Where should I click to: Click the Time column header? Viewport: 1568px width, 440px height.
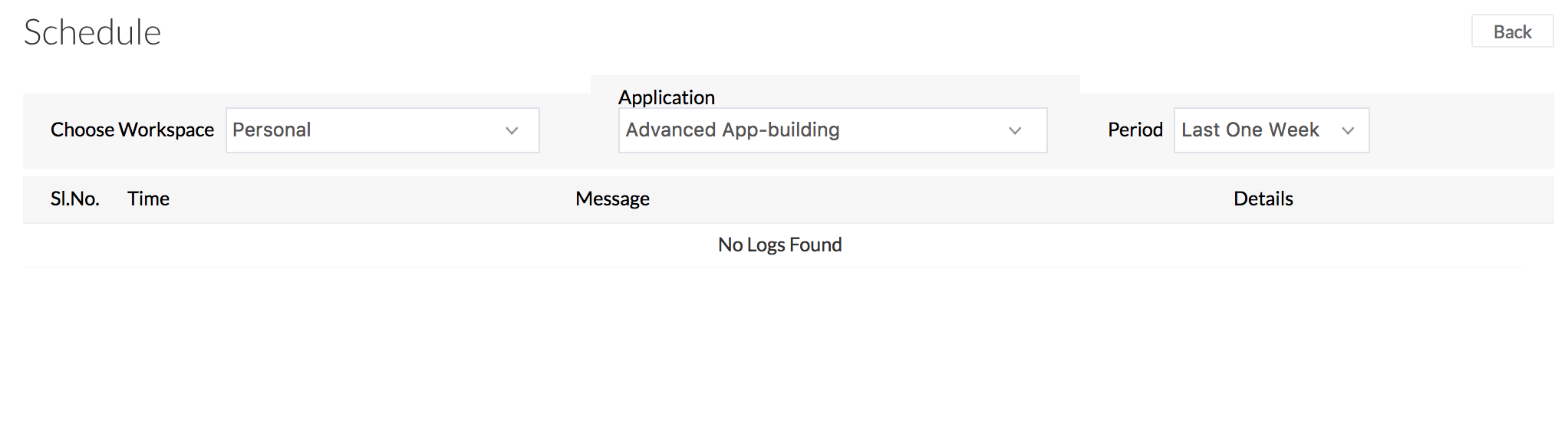pos(148,199)
